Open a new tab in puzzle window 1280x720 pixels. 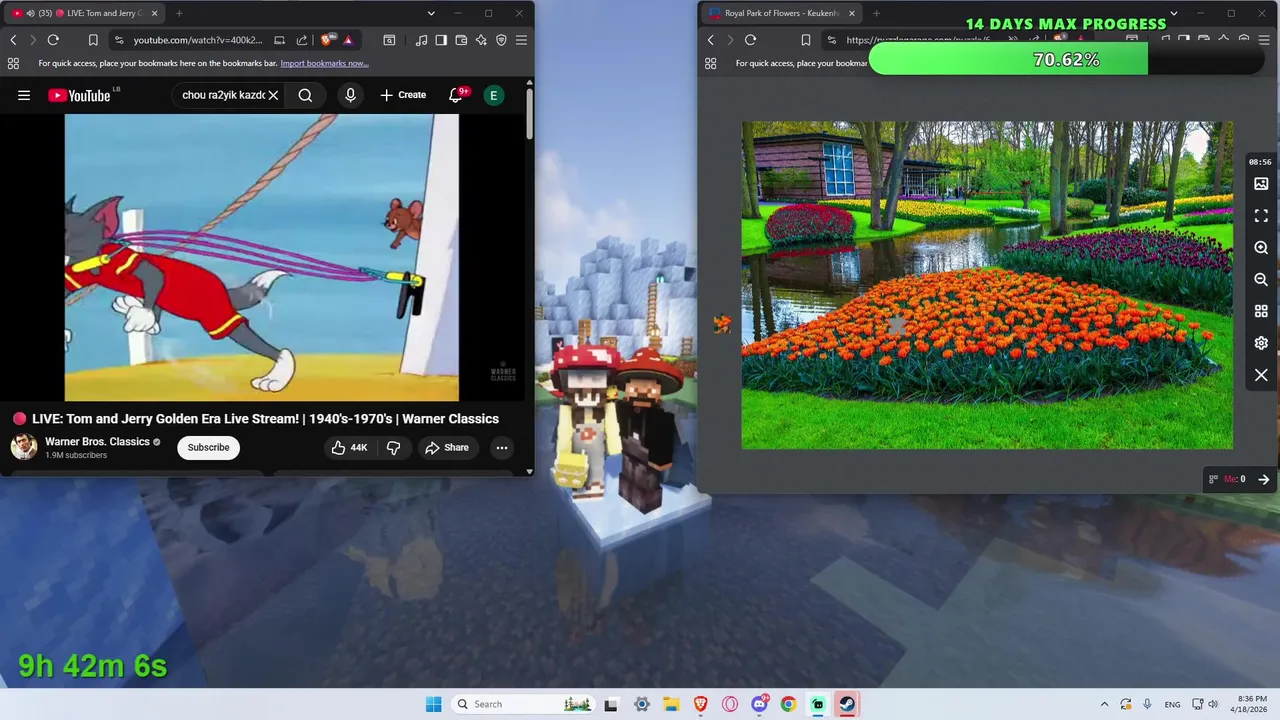click(x=876, y=13)
